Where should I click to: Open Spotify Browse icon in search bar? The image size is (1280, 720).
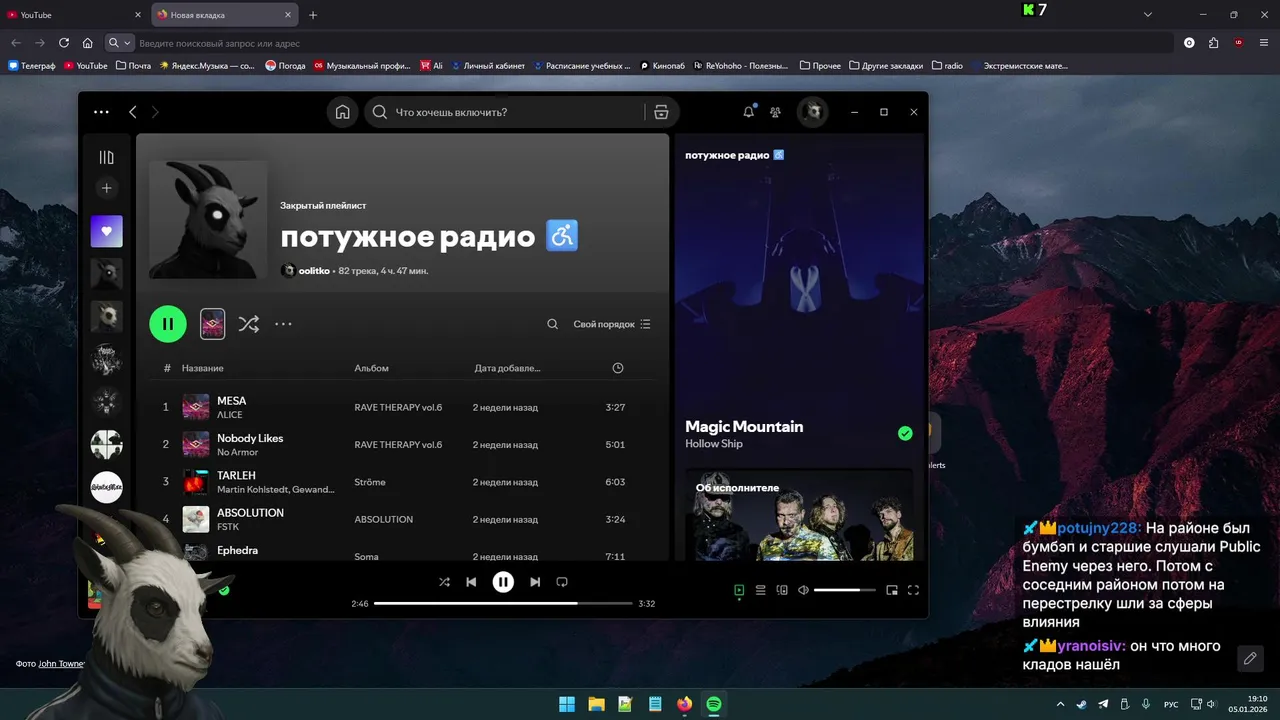(661, 112)
